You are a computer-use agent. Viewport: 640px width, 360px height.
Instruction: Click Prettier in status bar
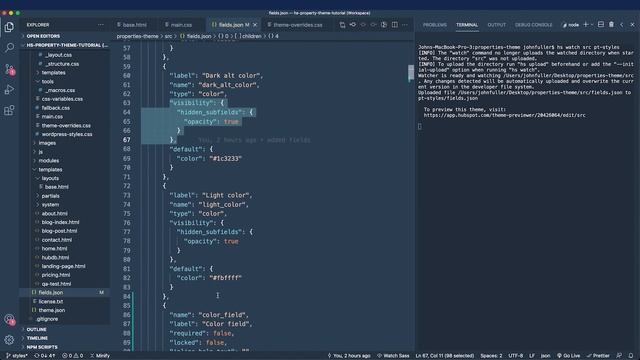(x=598, y=356)
